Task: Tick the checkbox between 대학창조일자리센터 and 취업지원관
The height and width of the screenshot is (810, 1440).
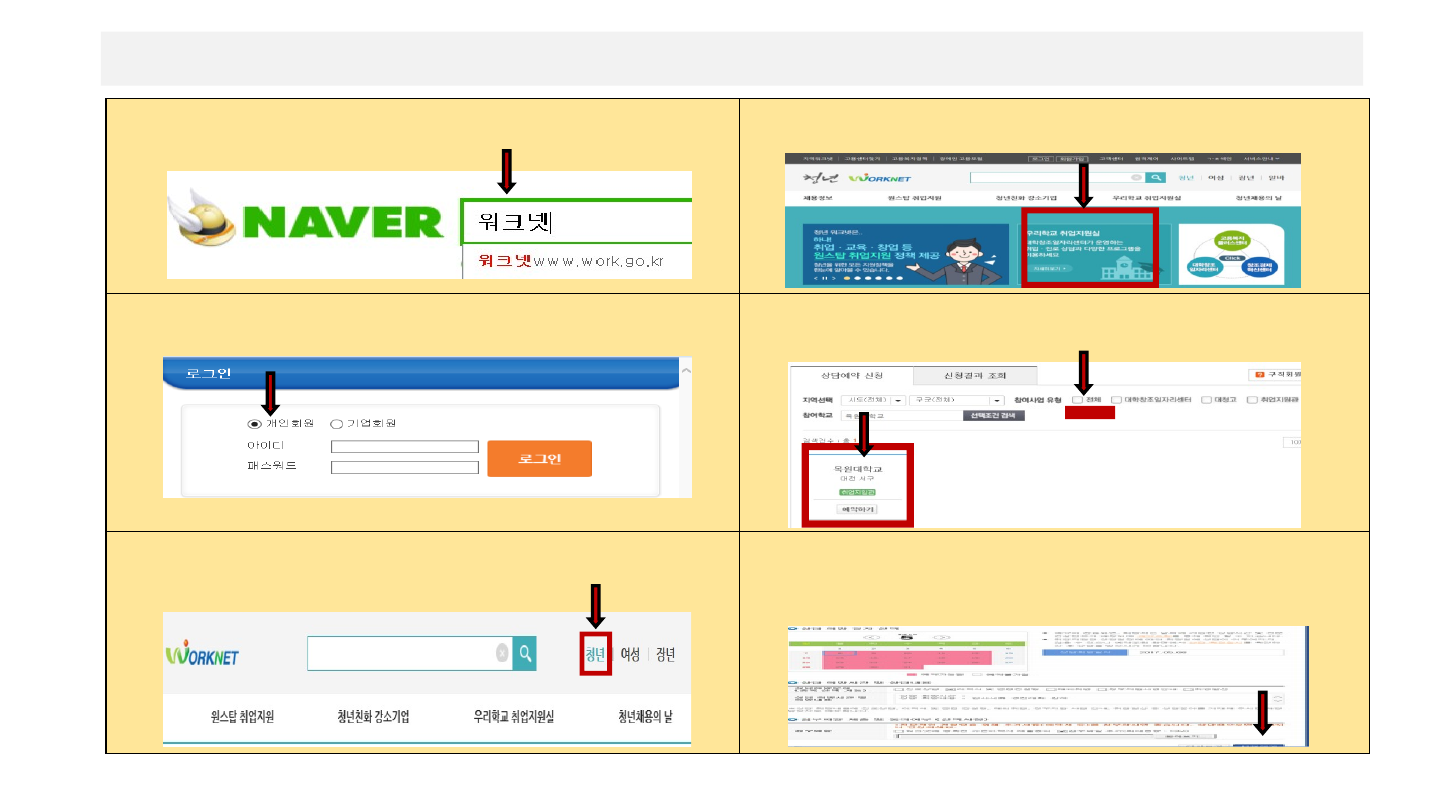Action: point(1207,400)
